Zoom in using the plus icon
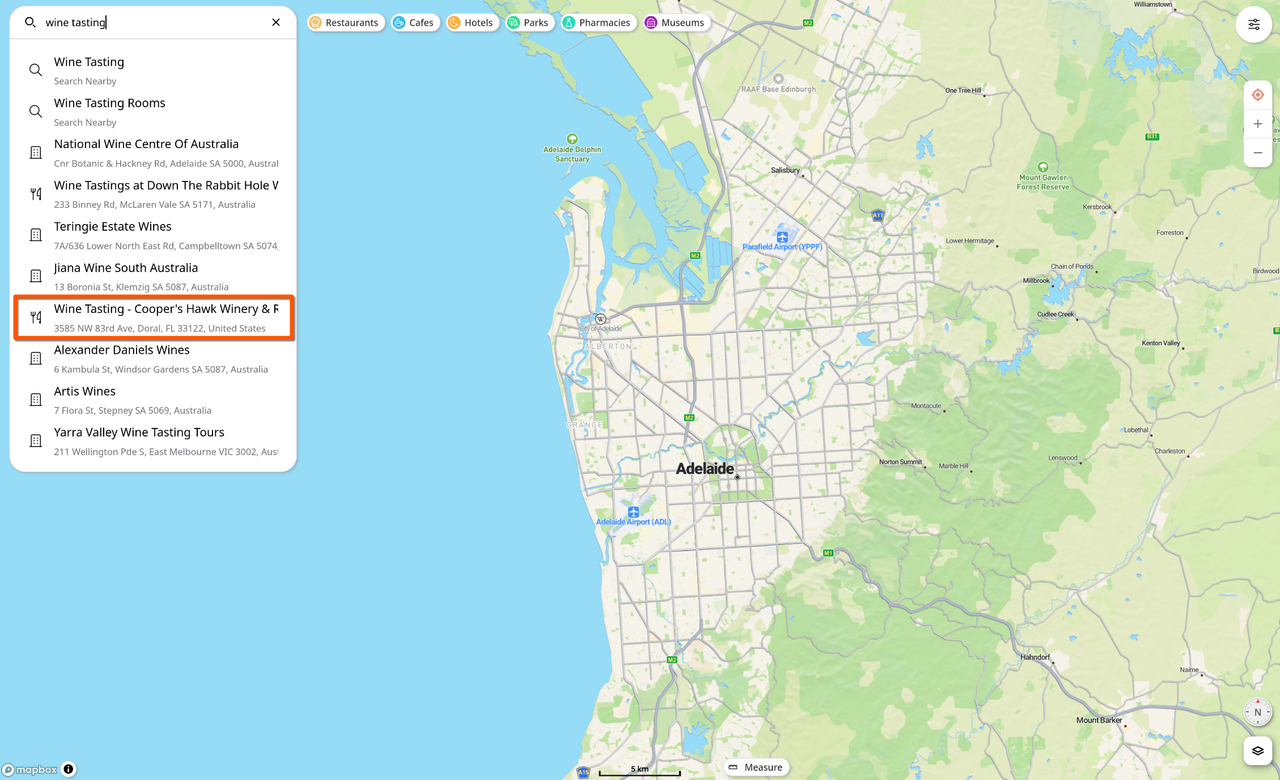This screenshot has width=1280, height=780. pyautogui.click(x=1257, y=124)
